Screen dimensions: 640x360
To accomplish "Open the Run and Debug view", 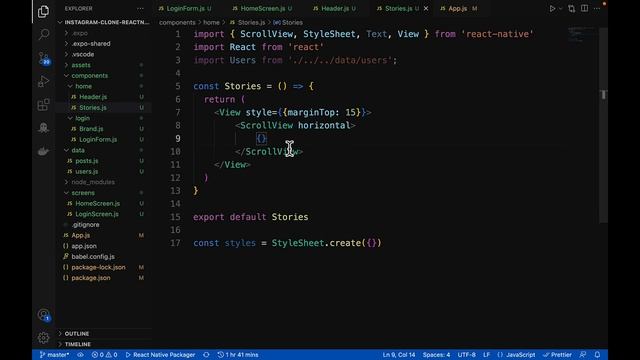I will (x=43, y=81).
